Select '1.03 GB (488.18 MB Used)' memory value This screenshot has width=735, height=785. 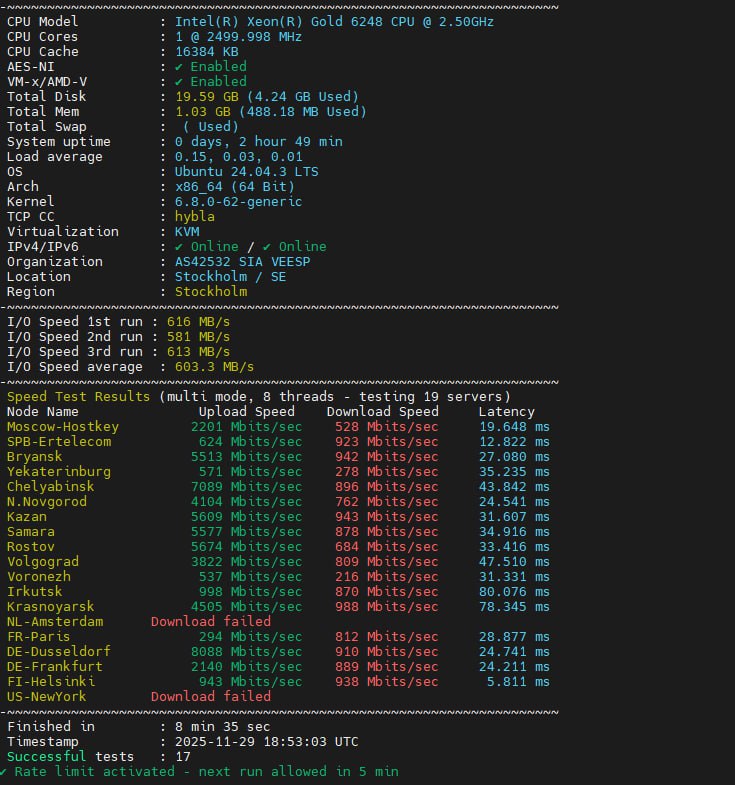(x=271, y=112)
